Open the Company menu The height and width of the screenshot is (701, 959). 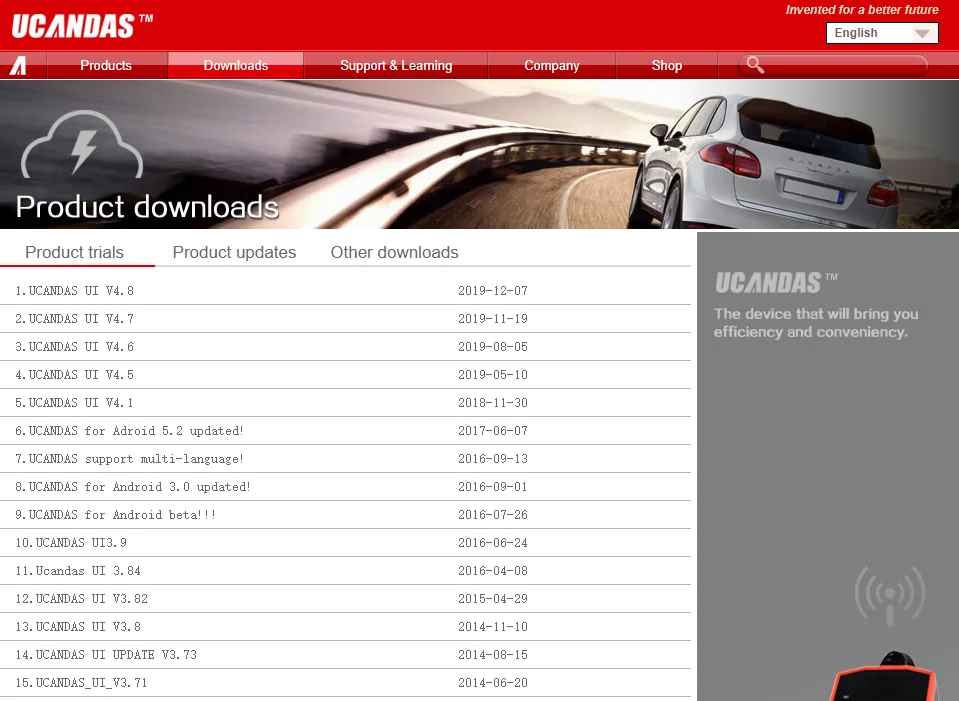click(552, 65)
